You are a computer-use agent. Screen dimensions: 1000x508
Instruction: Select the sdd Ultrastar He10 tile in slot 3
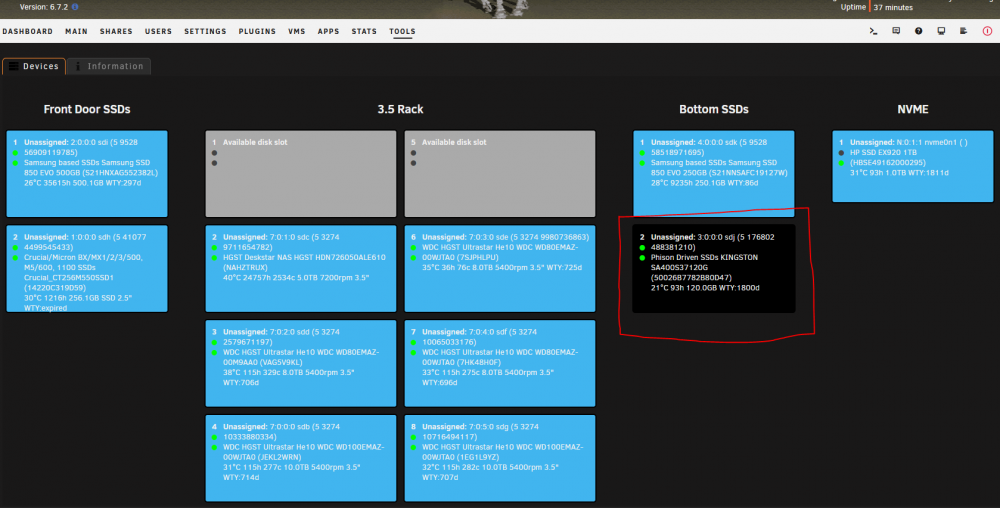[x=300, y=363]
